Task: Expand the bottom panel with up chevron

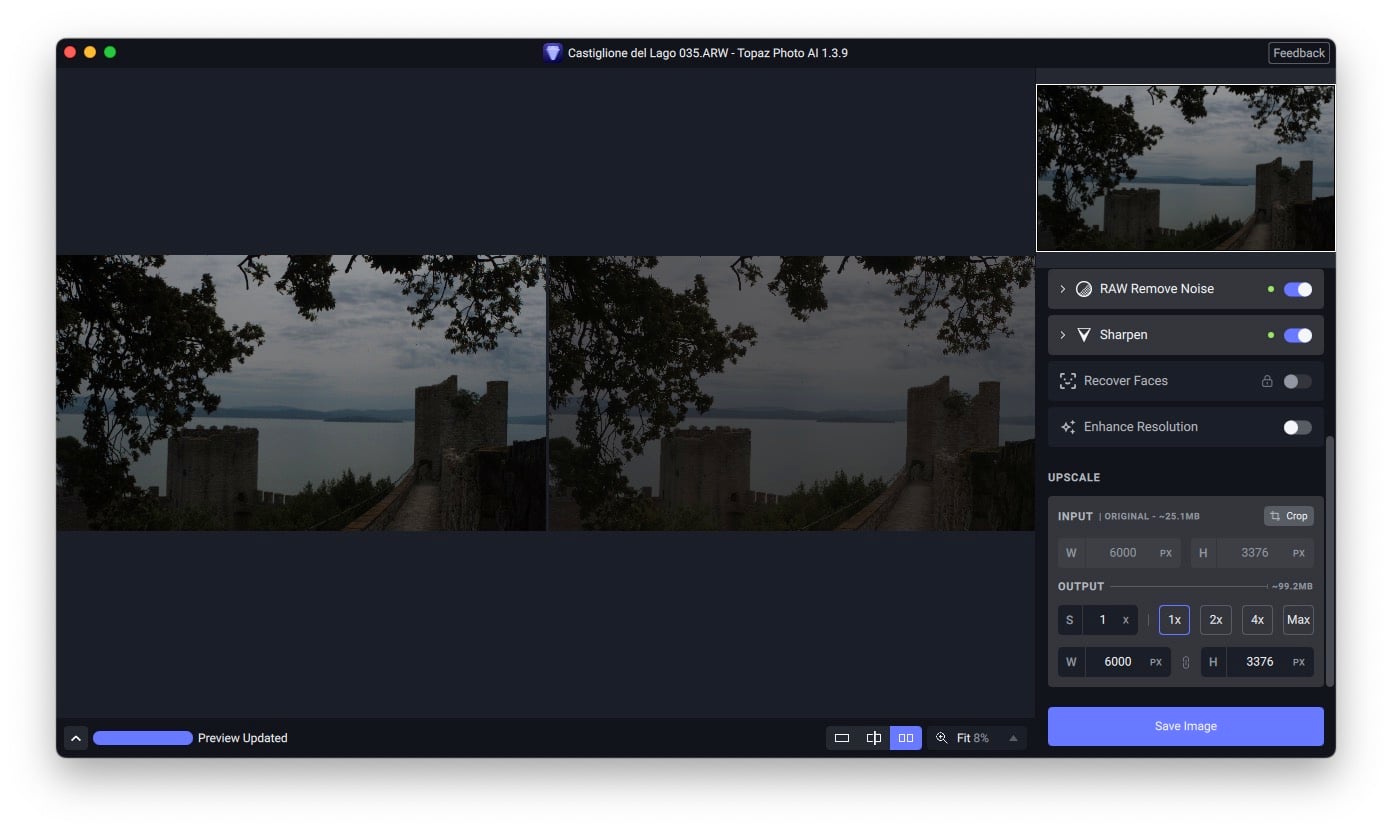Action: (76, 738)
